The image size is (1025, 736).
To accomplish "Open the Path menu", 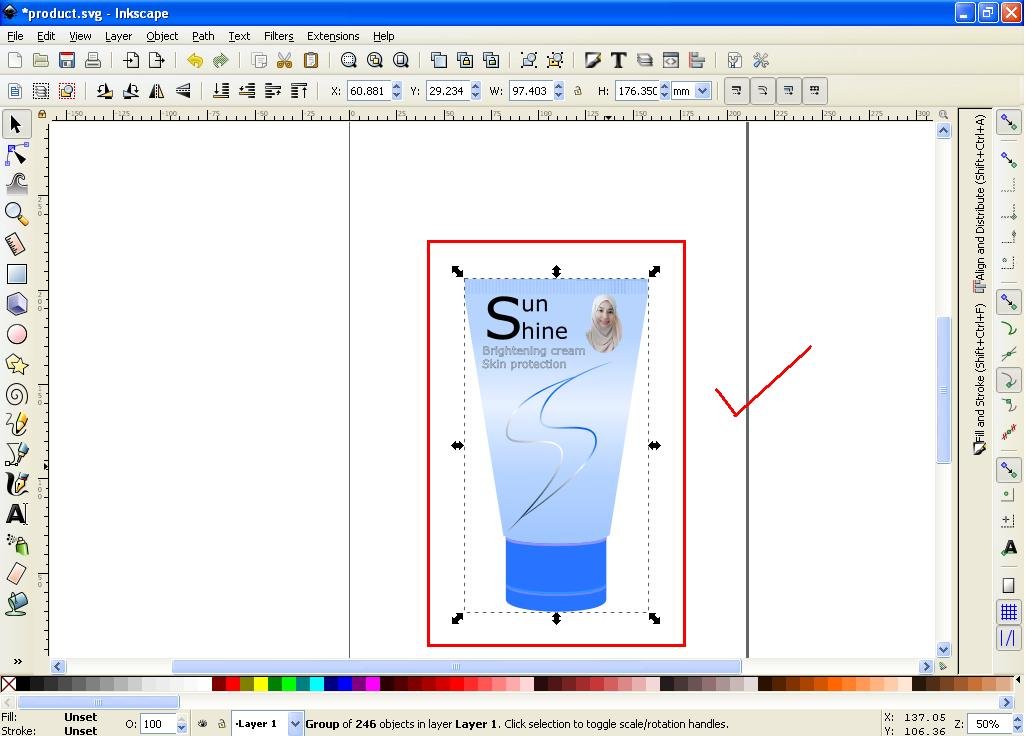I will tap(203, 36).
